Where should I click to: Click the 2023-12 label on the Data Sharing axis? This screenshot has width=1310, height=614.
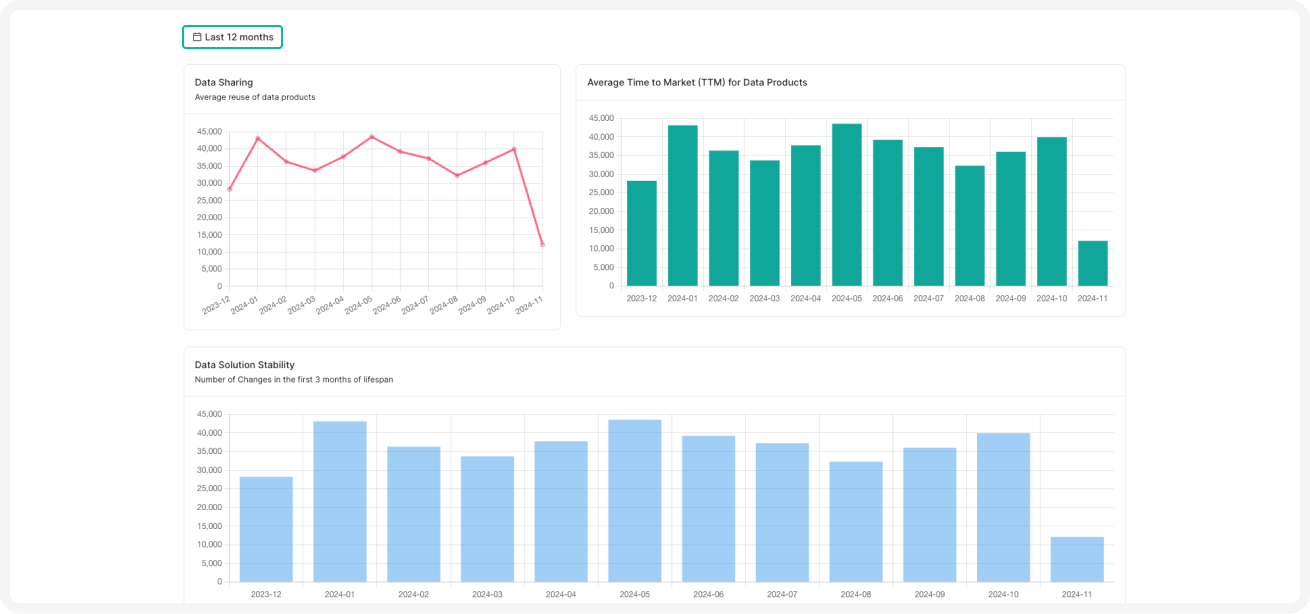click(214, 306)
